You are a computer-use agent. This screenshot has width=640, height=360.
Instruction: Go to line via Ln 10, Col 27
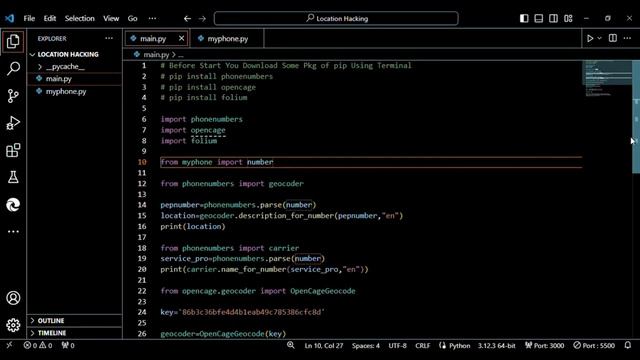[324, 346]
